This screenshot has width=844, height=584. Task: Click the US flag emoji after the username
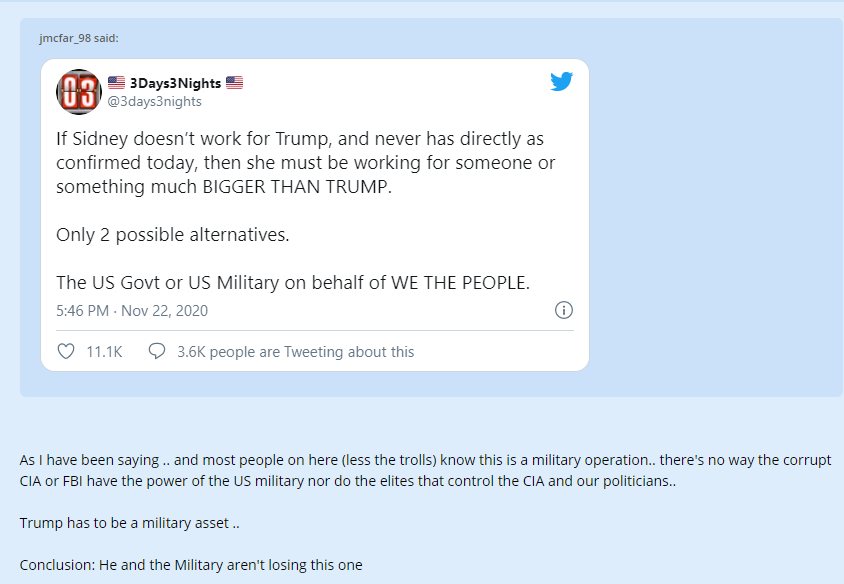click(234, 82)
